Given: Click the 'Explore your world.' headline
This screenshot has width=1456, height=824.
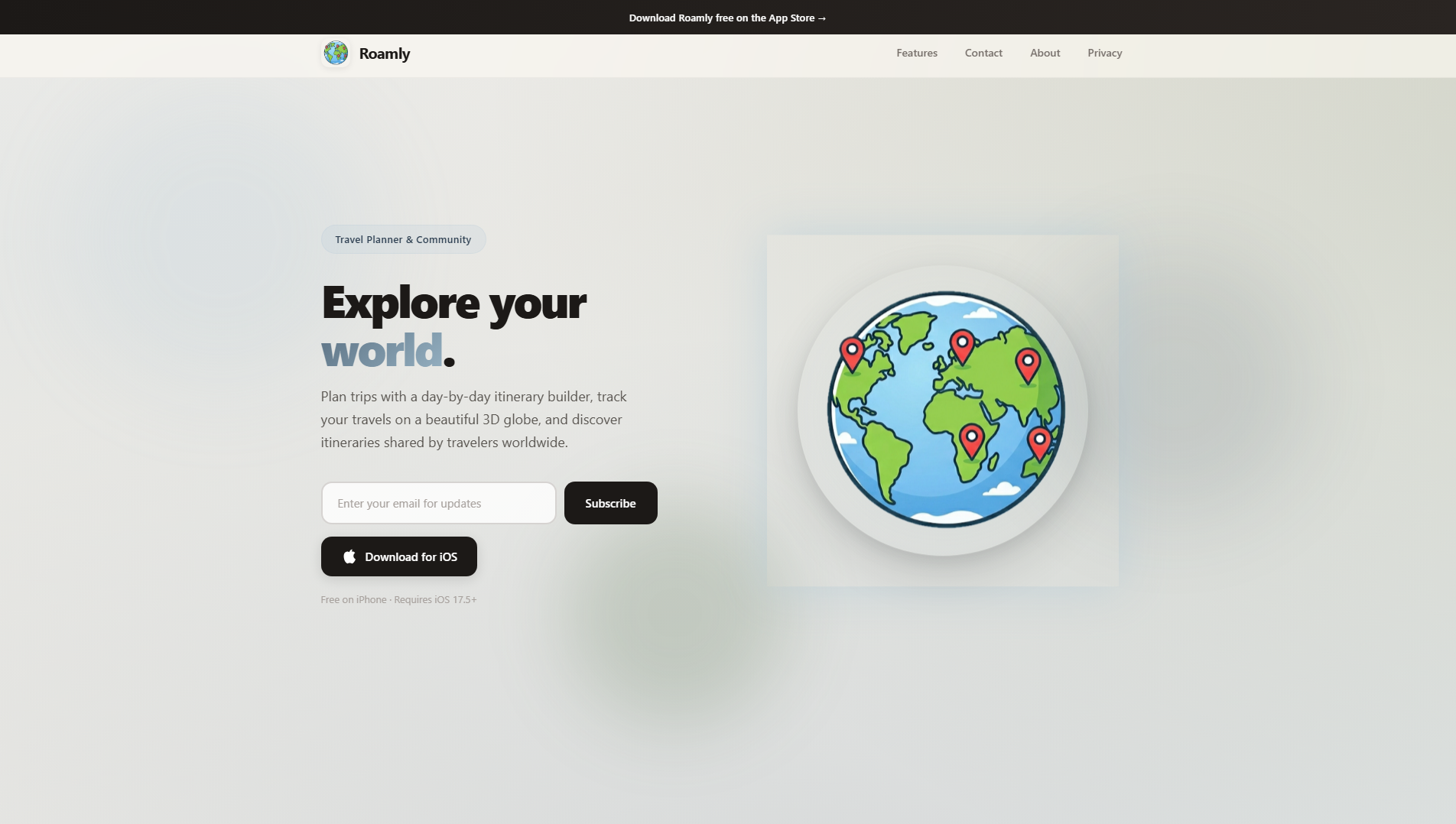Looking at the screenshot, I should (454, 326).
